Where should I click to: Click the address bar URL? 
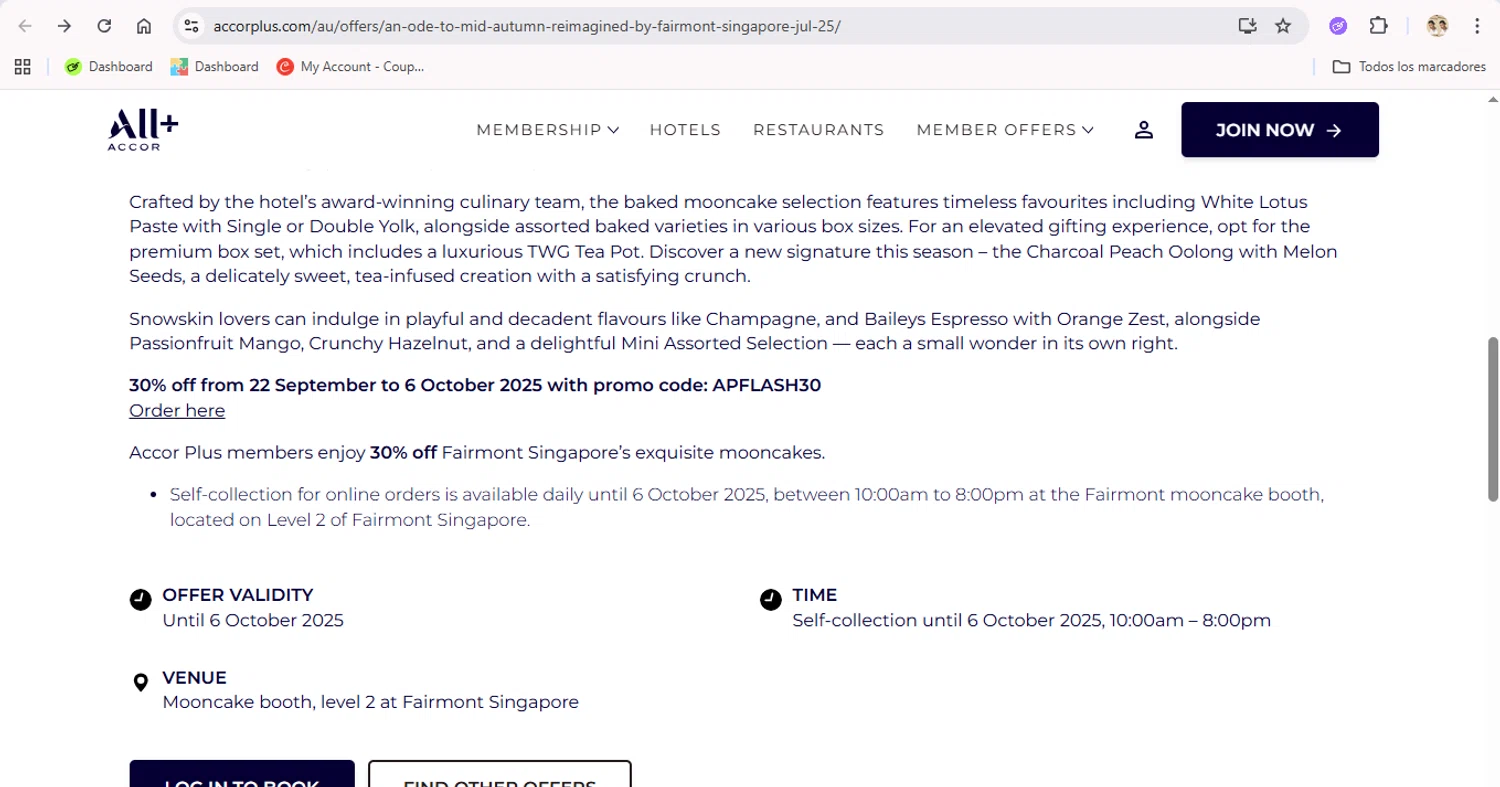tap(527, 26)
